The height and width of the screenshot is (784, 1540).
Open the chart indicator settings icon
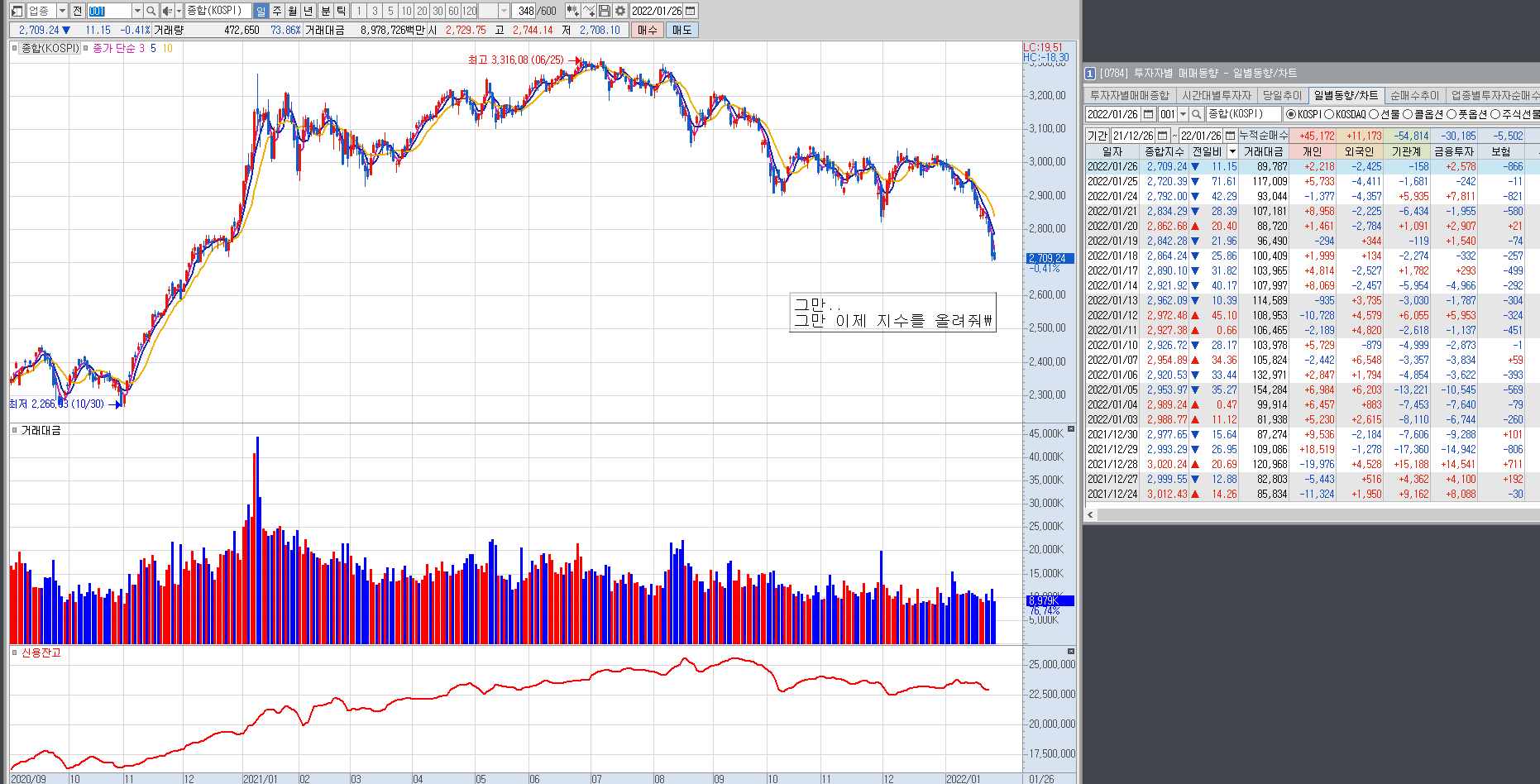[572, 11]
